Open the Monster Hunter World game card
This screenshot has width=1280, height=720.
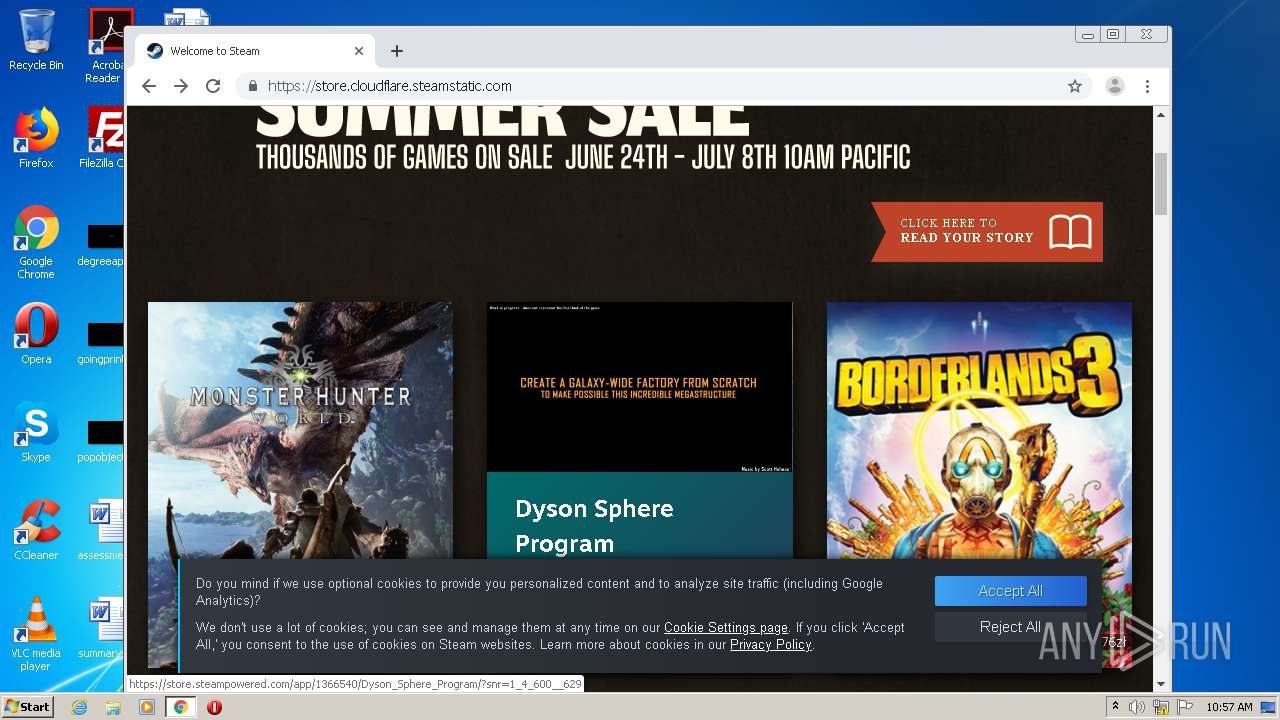coord(300,485)
